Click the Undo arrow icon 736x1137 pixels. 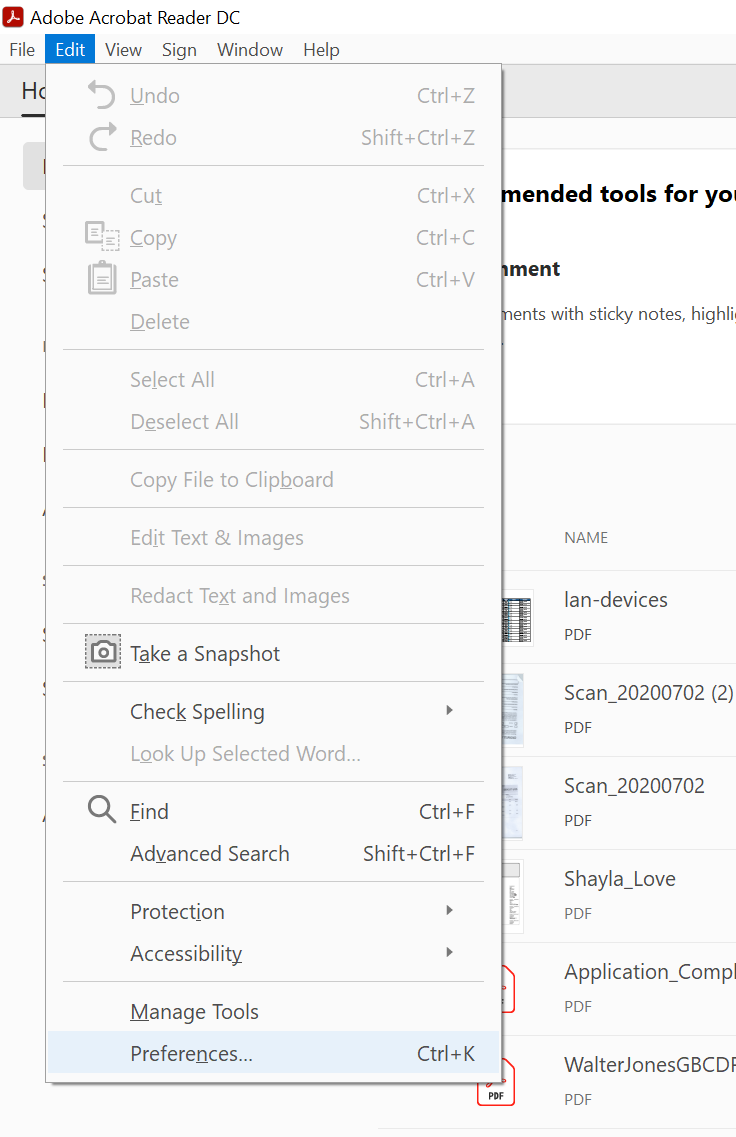102,95
